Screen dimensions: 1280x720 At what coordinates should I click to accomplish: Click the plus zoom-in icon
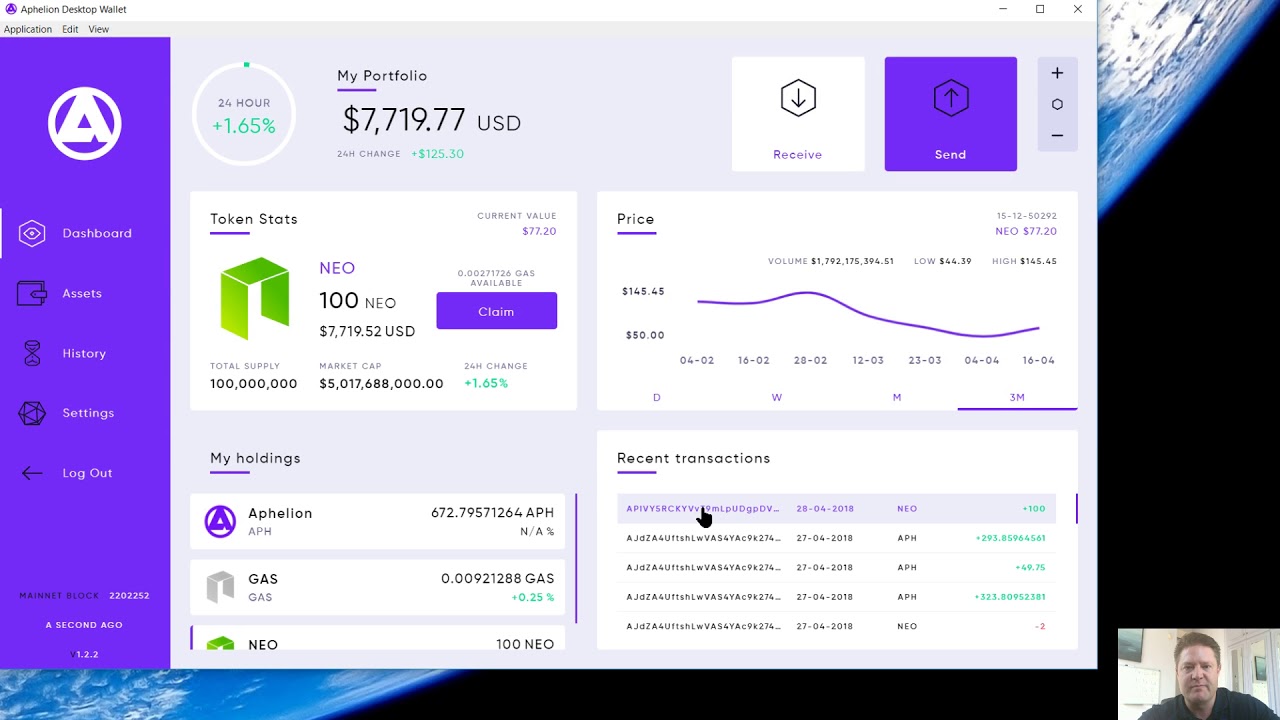pos(1057,73)
